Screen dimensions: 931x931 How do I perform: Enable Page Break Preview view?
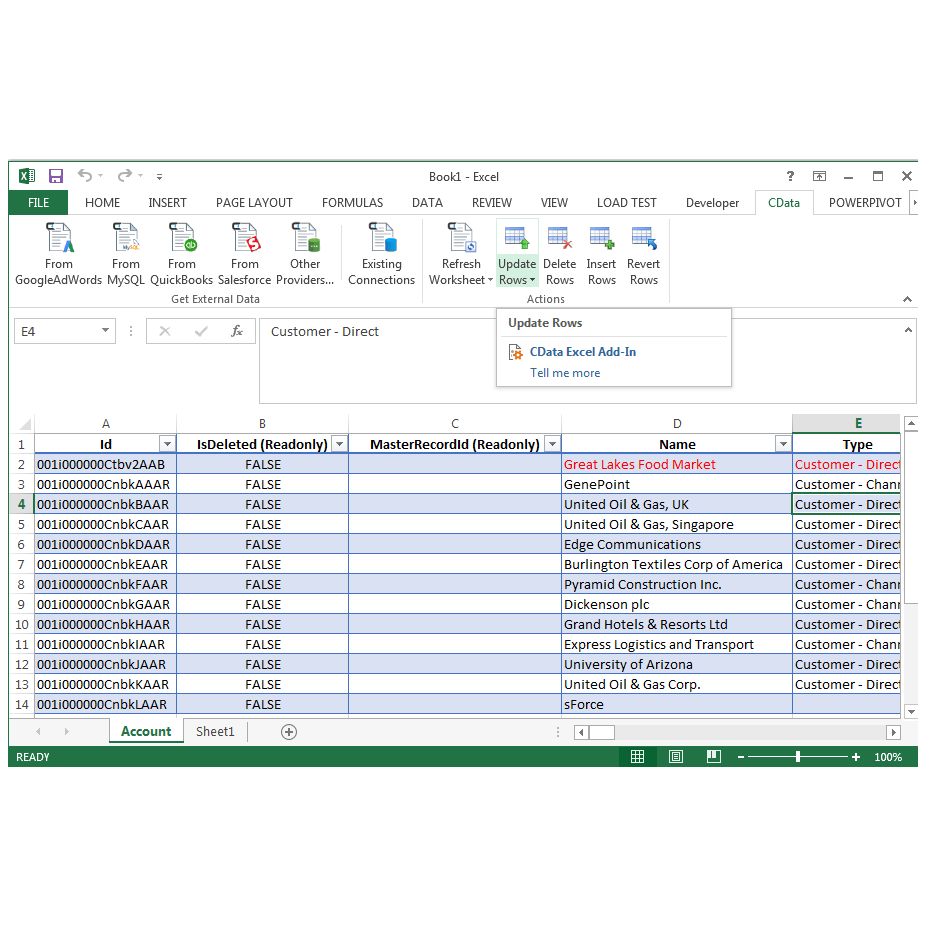tap(713, 757)
